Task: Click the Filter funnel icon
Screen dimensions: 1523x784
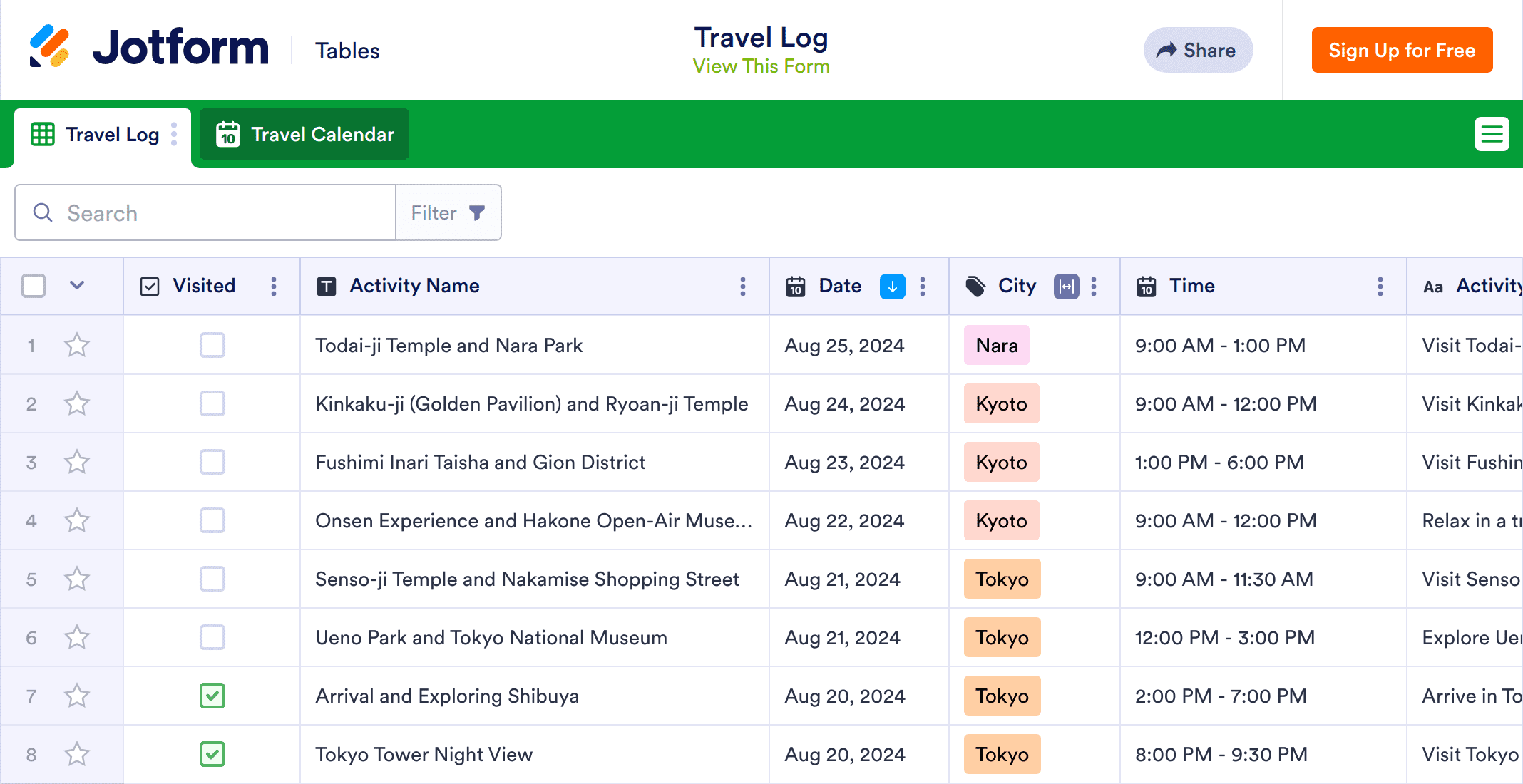Action: (x=477, y=212)
